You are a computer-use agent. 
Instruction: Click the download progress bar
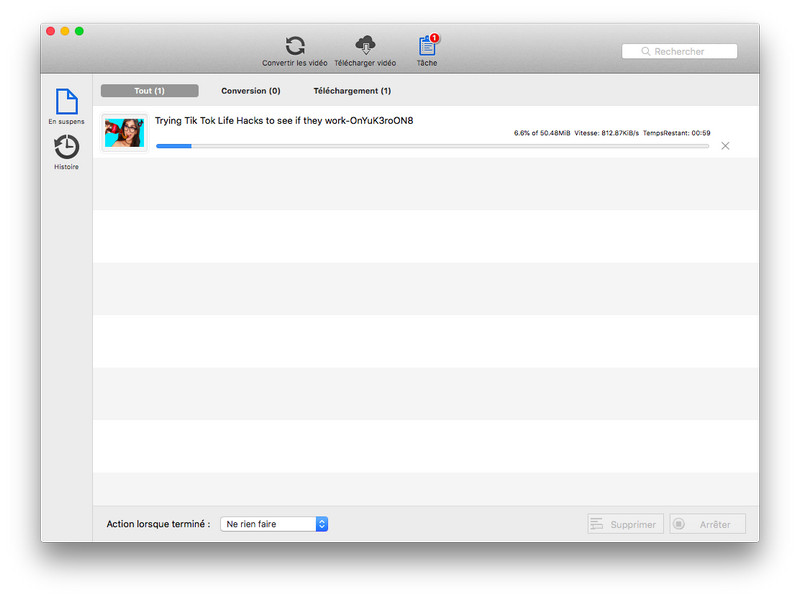433,146
